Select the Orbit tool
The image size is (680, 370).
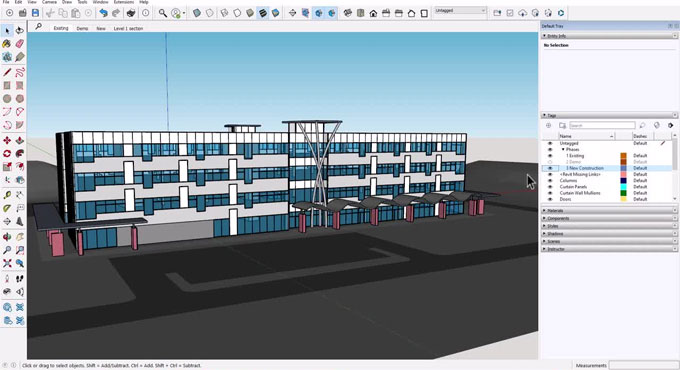pyautogui.click(x=7, y=237)
